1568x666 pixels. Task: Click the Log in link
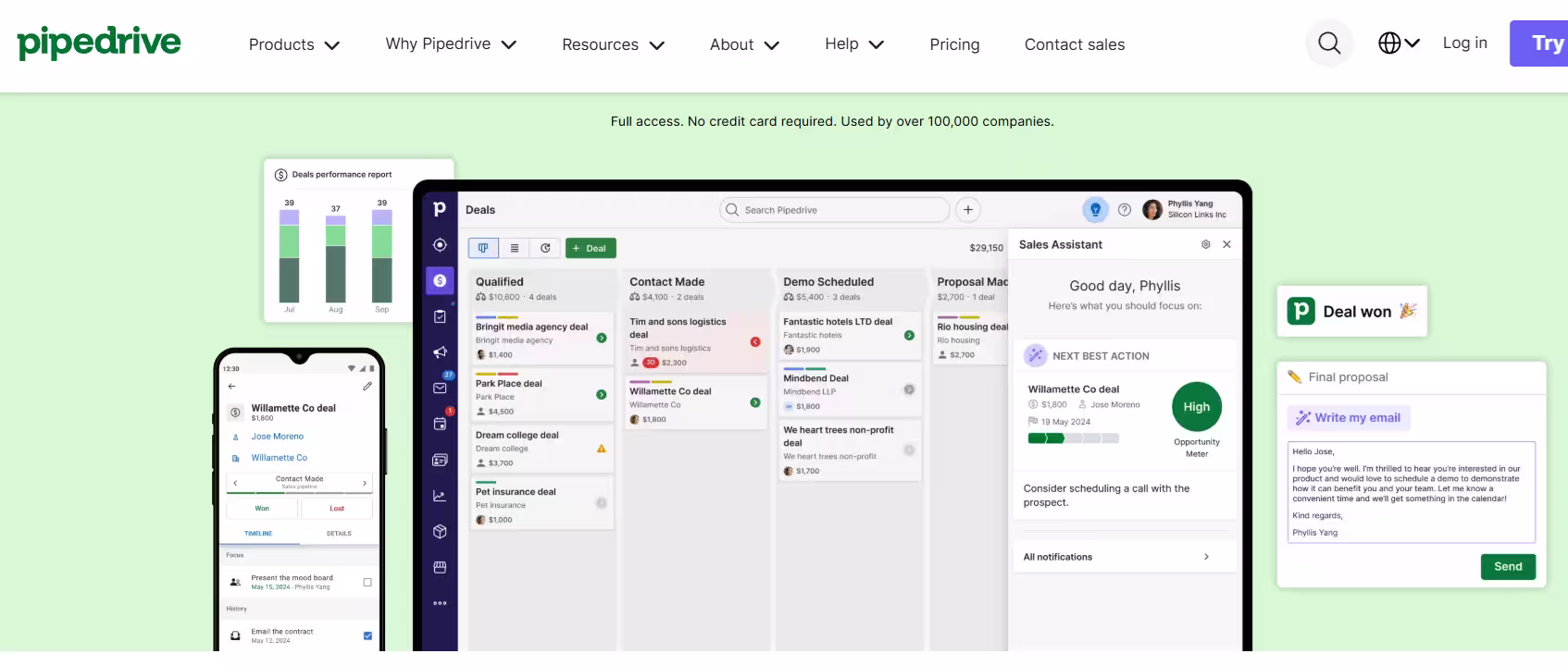(x=1464, y=43)
